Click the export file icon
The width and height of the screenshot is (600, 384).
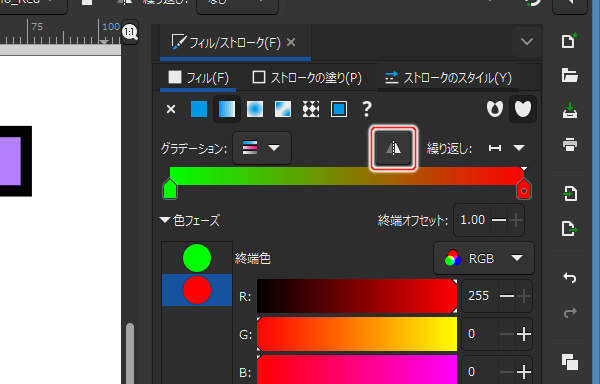pyautogui.click(x=569, y=229)
